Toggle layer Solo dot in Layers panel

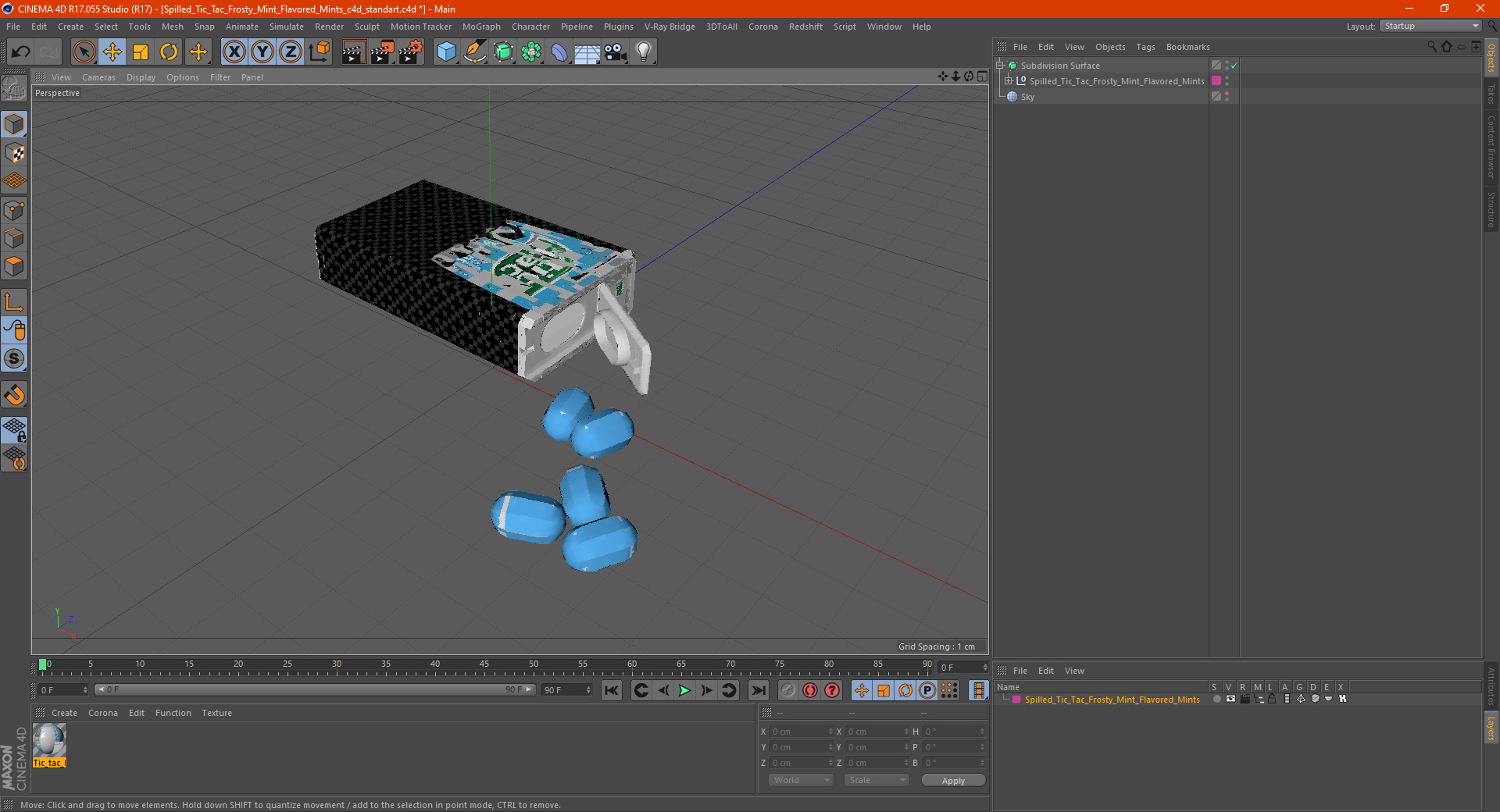pyautogui.click(x=1217, y=700)
